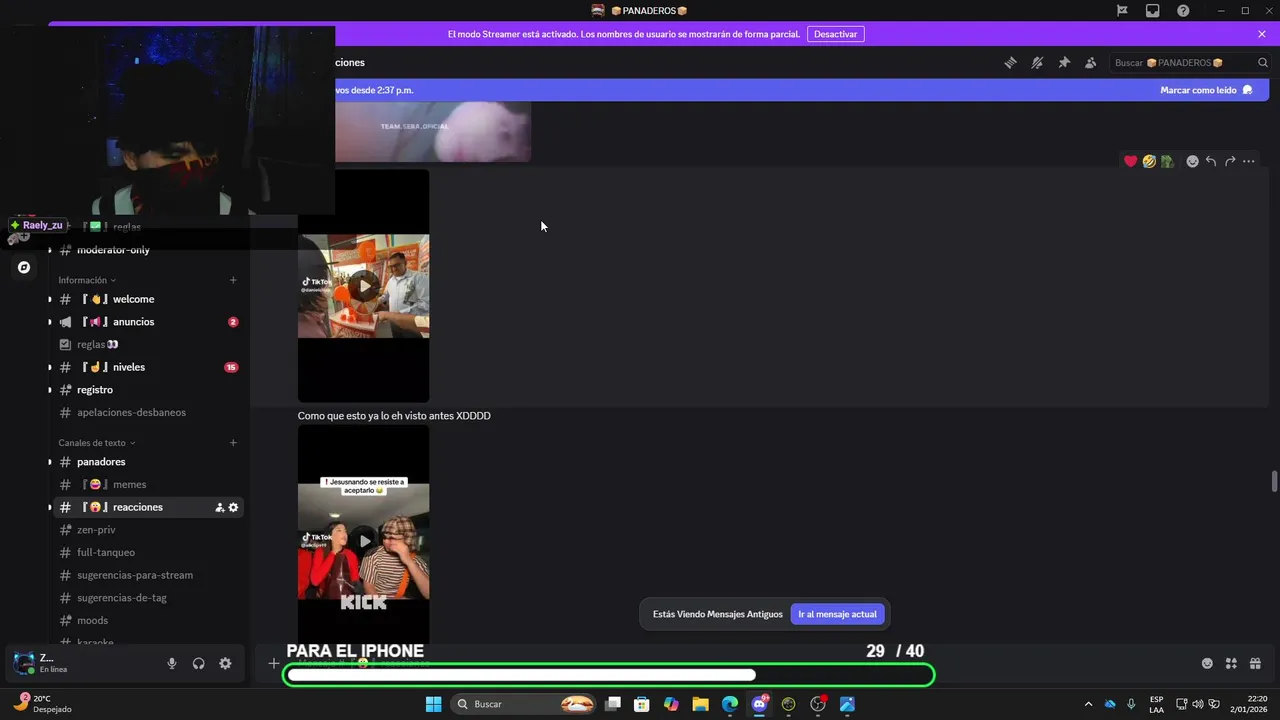Screen dimensions: 1280x720
Task: Open user settings gear
Action: pos(225,663)
